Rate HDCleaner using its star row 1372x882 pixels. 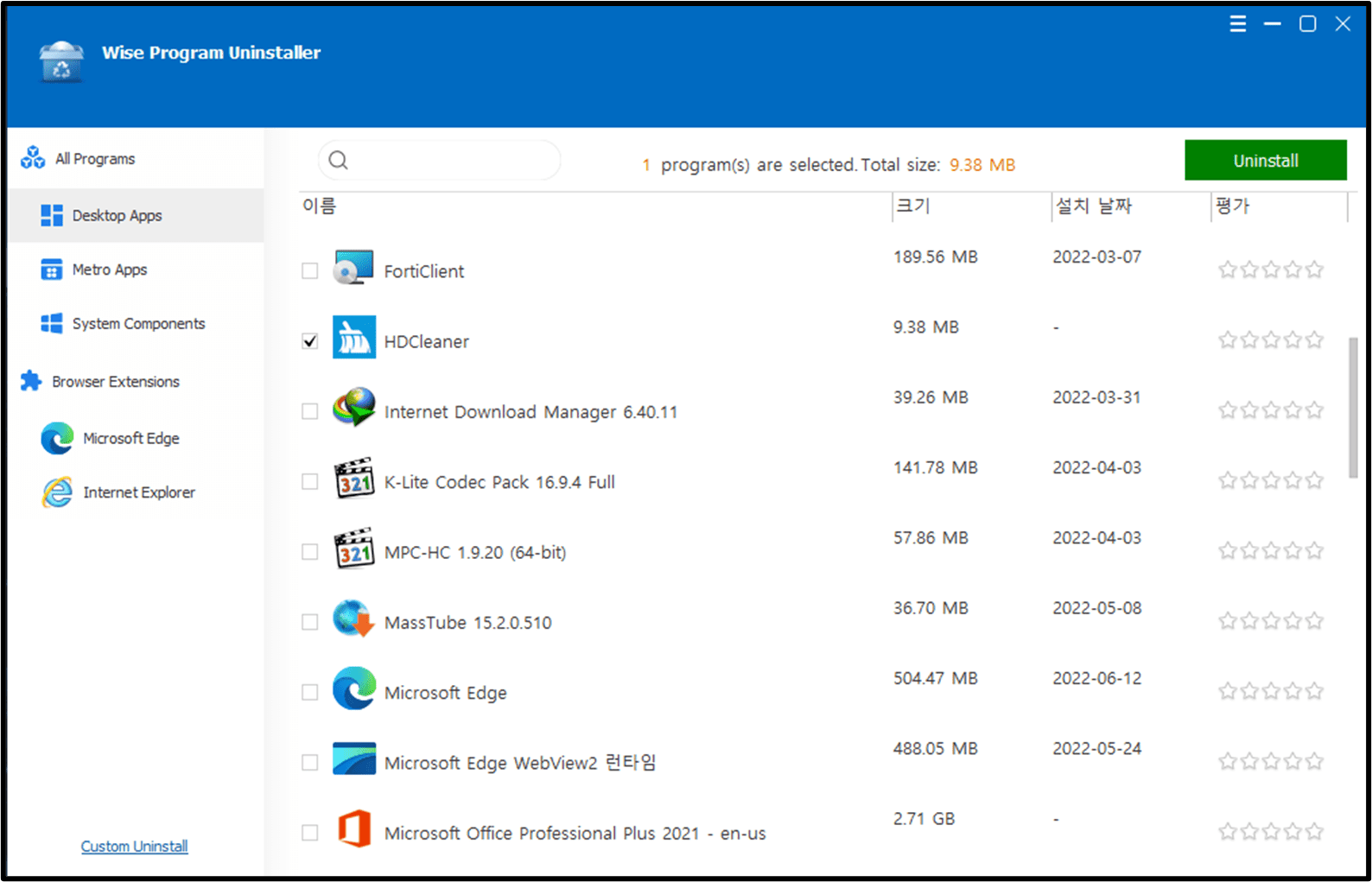click(x=1271, y=339)
